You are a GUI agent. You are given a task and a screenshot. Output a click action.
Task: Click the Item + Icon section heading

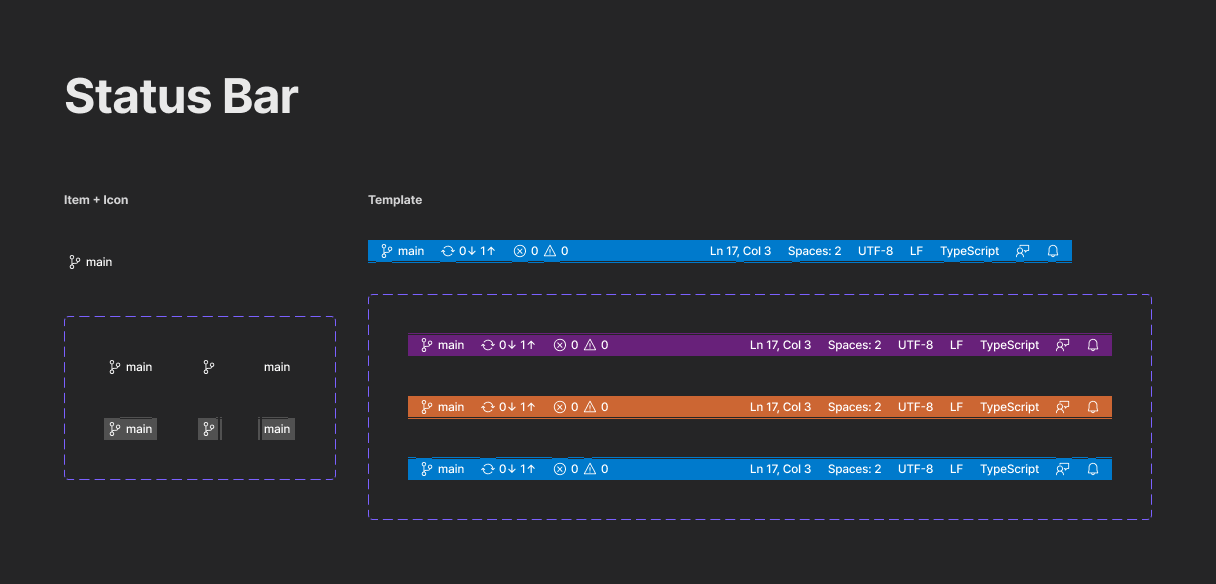pos(96,200)
